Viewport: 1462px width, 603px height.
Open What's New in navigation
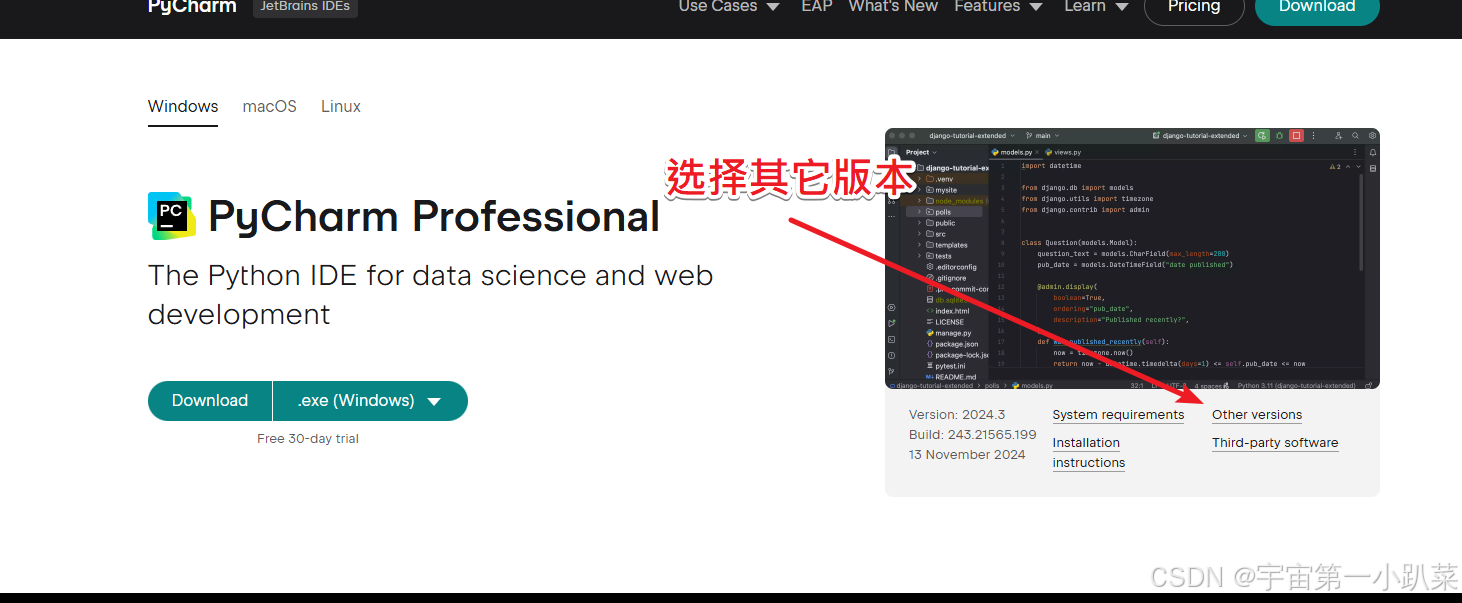(x=893, y=6)
